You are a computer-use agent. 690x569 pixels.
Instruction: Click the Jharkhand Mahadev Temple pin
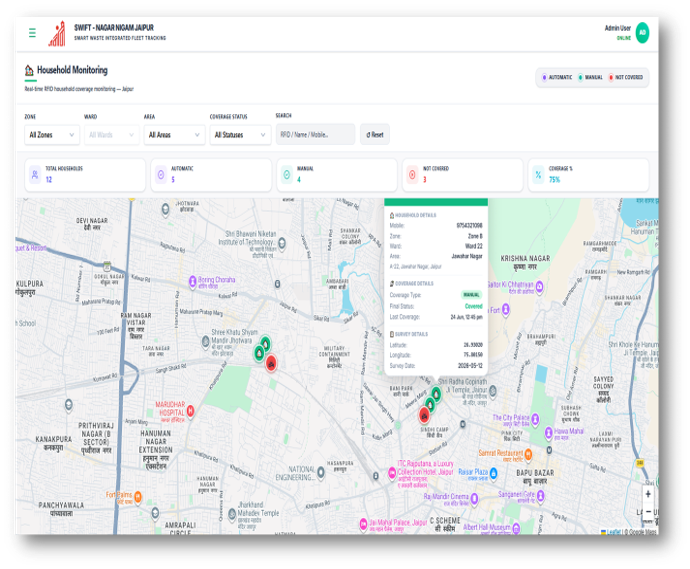(232, 513)
